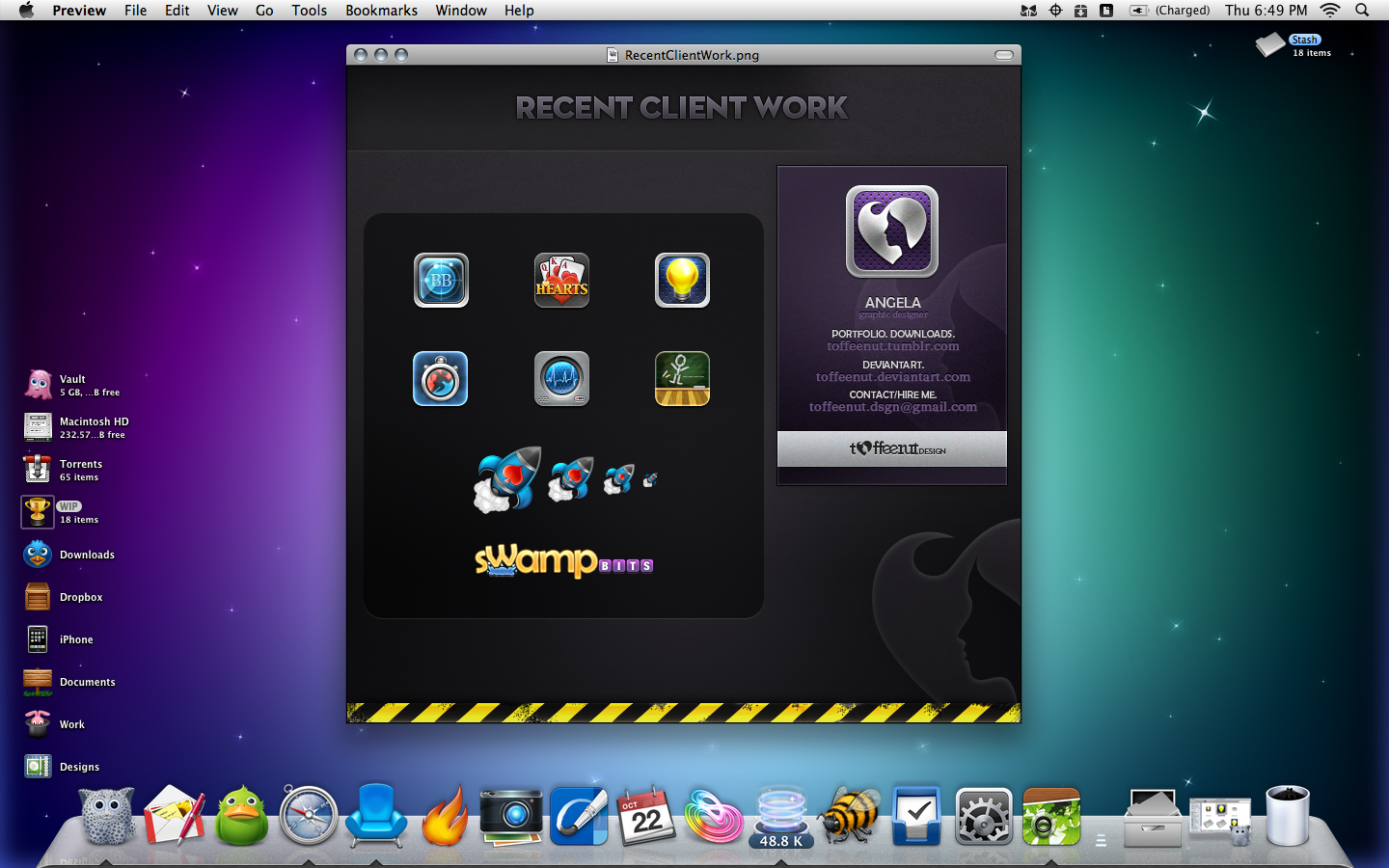The height and width of the screenshot is (868, 1389).
Task: Open the View menu
Action: click(223, 11)
